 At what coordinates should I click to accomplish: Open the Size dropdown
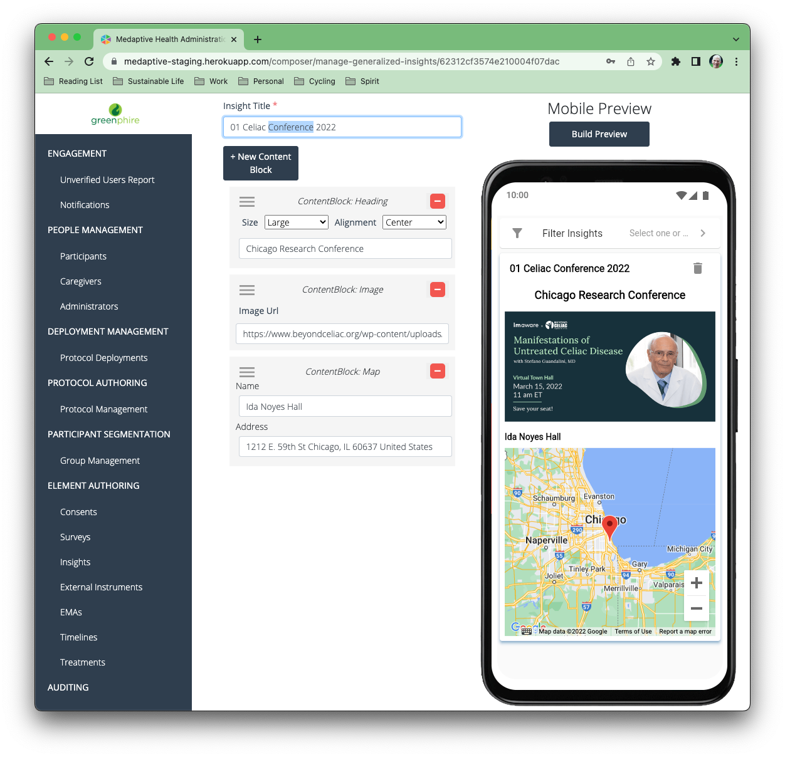coord(296,222)
